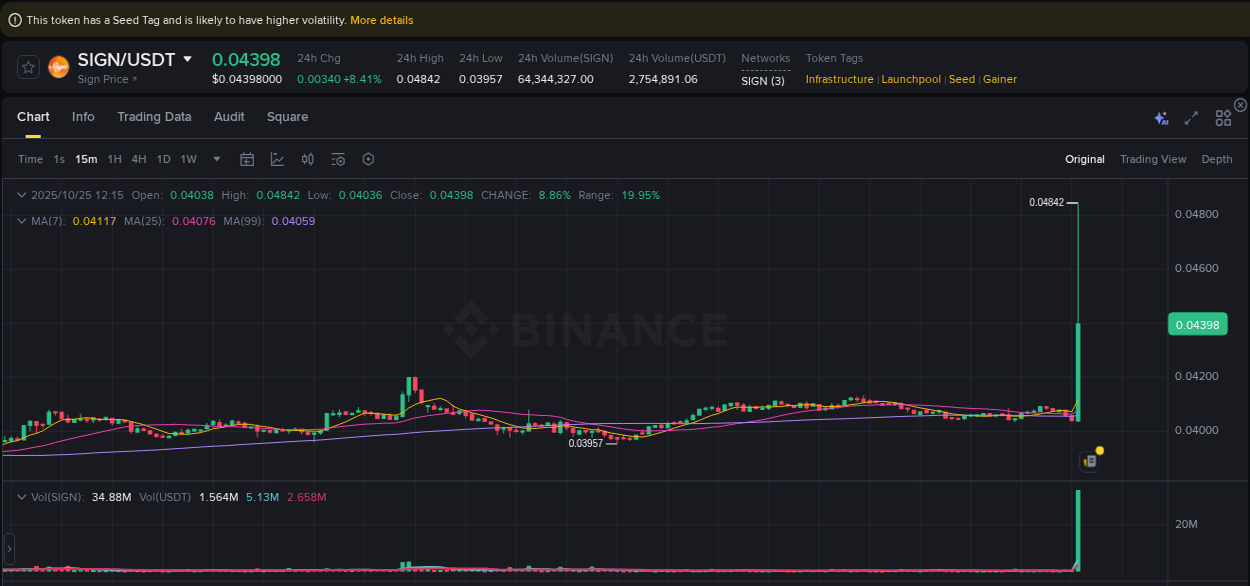Open the Launchpool token tag link
The width and height of the screenshot is (1250, 586).
pyautogui.click(x=910, y=79)
